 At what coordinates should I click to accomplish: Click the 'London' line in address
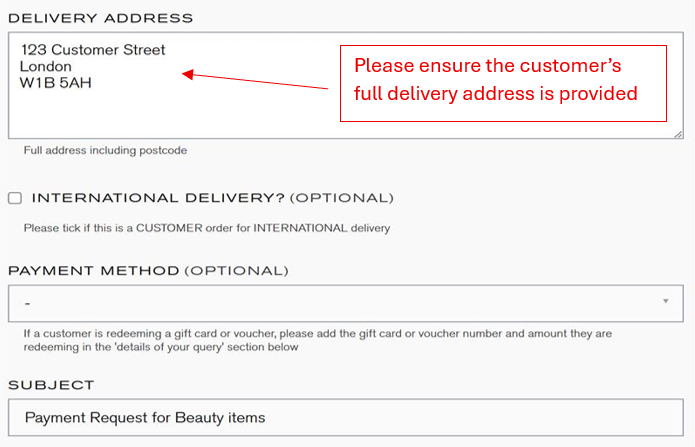coord(46,67)
